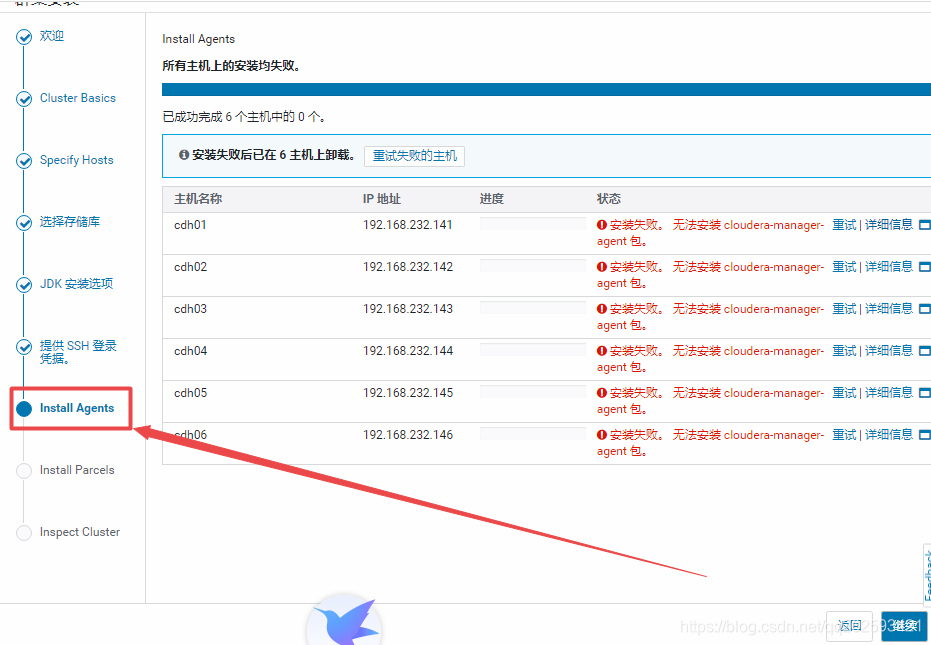Screen dimensions: 931x645
Task: Open 详细信息 for host cdh01
Action: point(889,225)
